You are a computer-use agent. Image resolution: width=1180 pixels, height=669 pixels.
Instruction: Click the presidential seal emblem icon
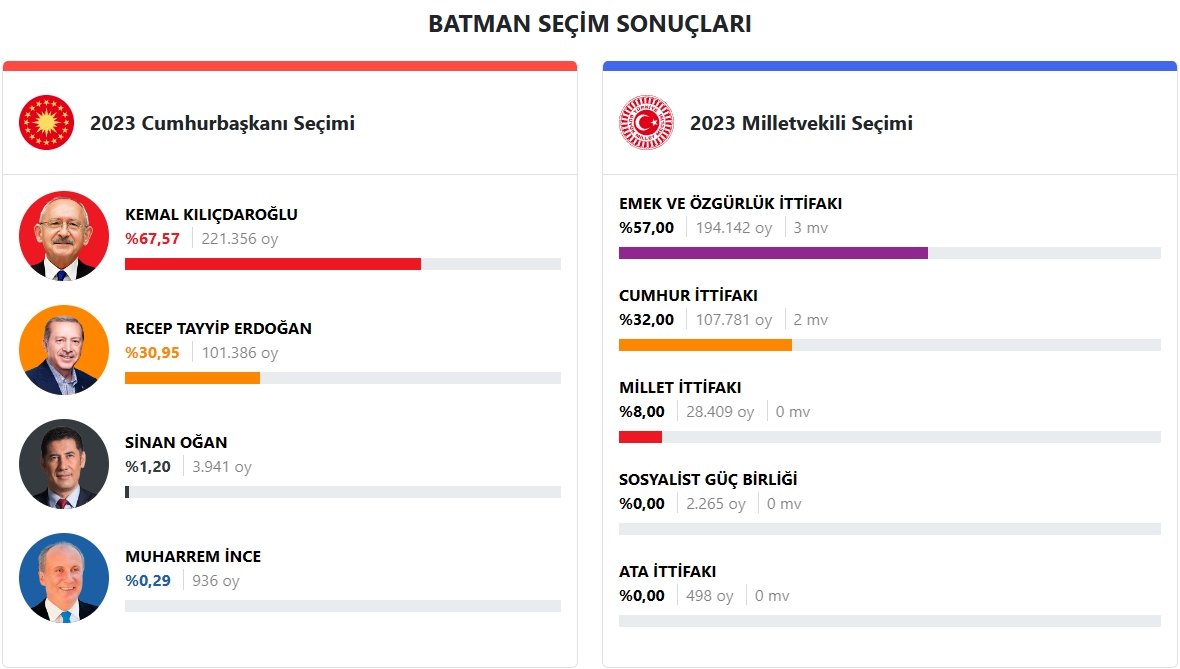click(47, 123)
